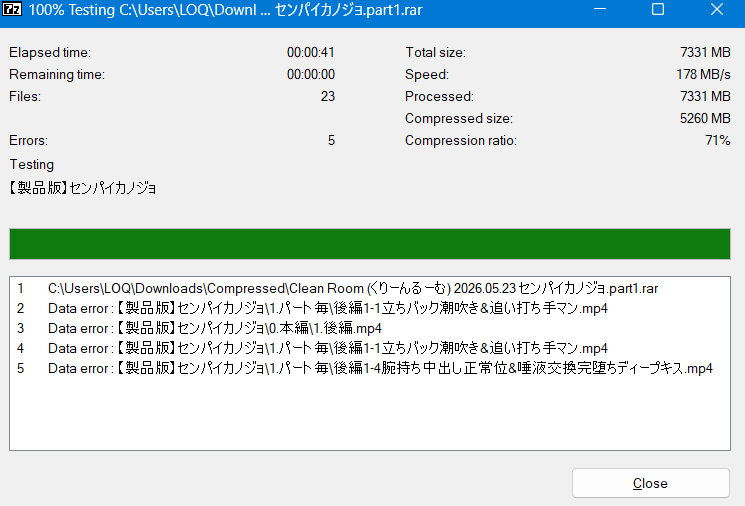
Task: Click the Speed value 178 MB/s
Action: pos(703,74)
